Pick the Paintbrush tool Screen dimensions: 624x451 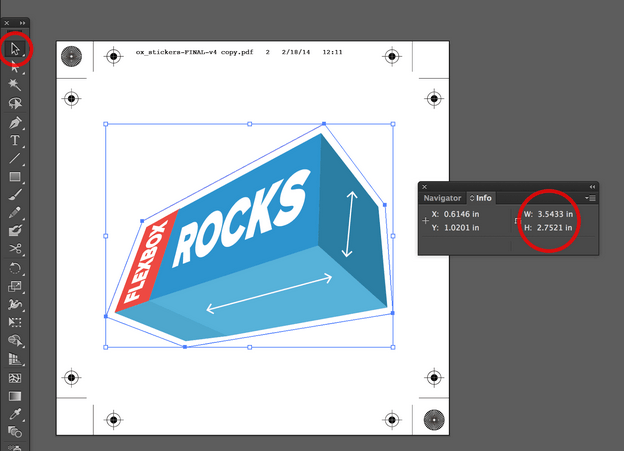tap(15, 195)
